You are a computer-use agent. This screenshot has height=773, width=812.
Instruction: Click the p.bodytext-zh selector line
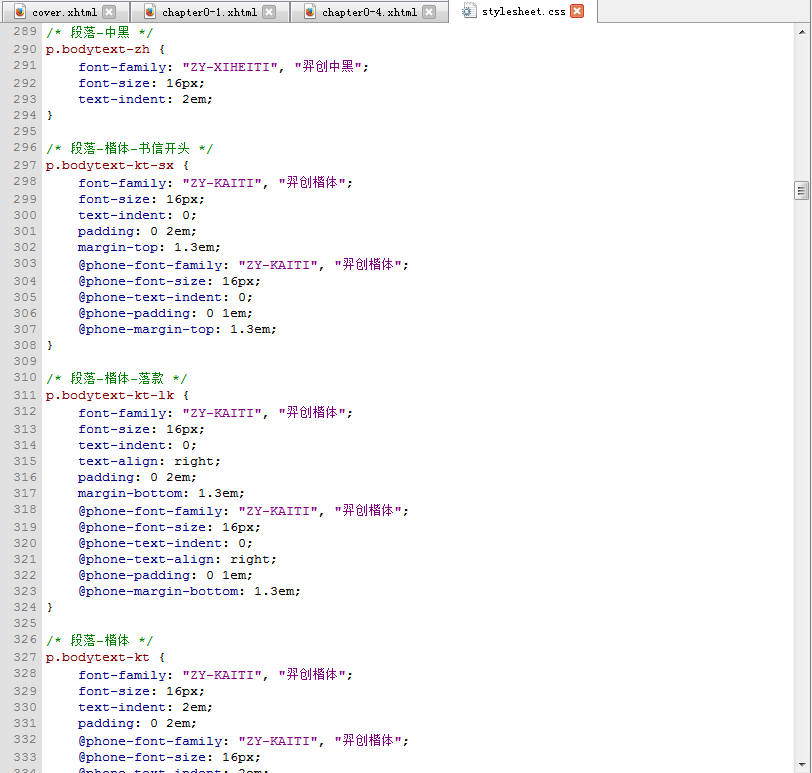click(98, 49)
